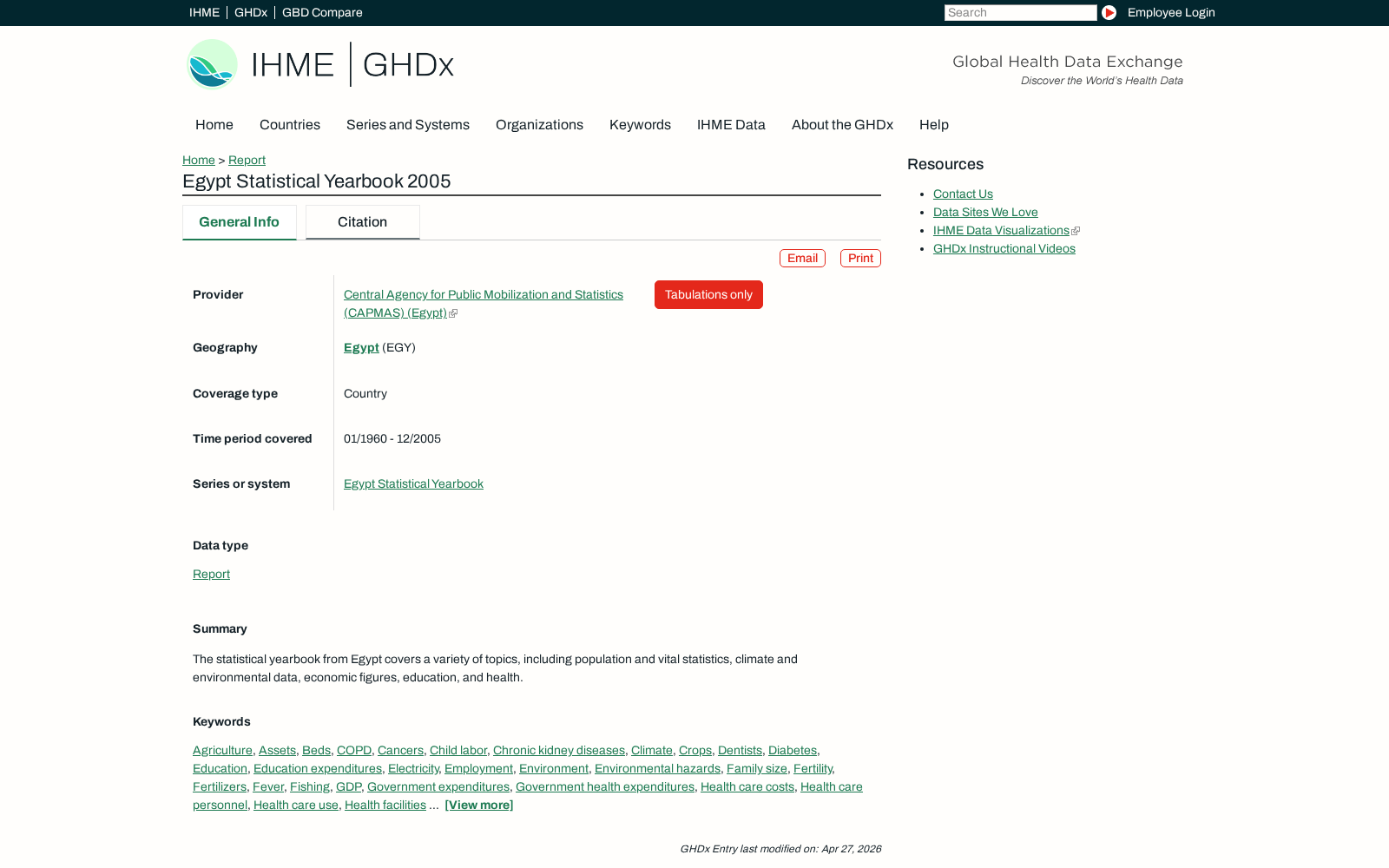
Task: Open the Employee Login link
Action: pos(1171,12)
